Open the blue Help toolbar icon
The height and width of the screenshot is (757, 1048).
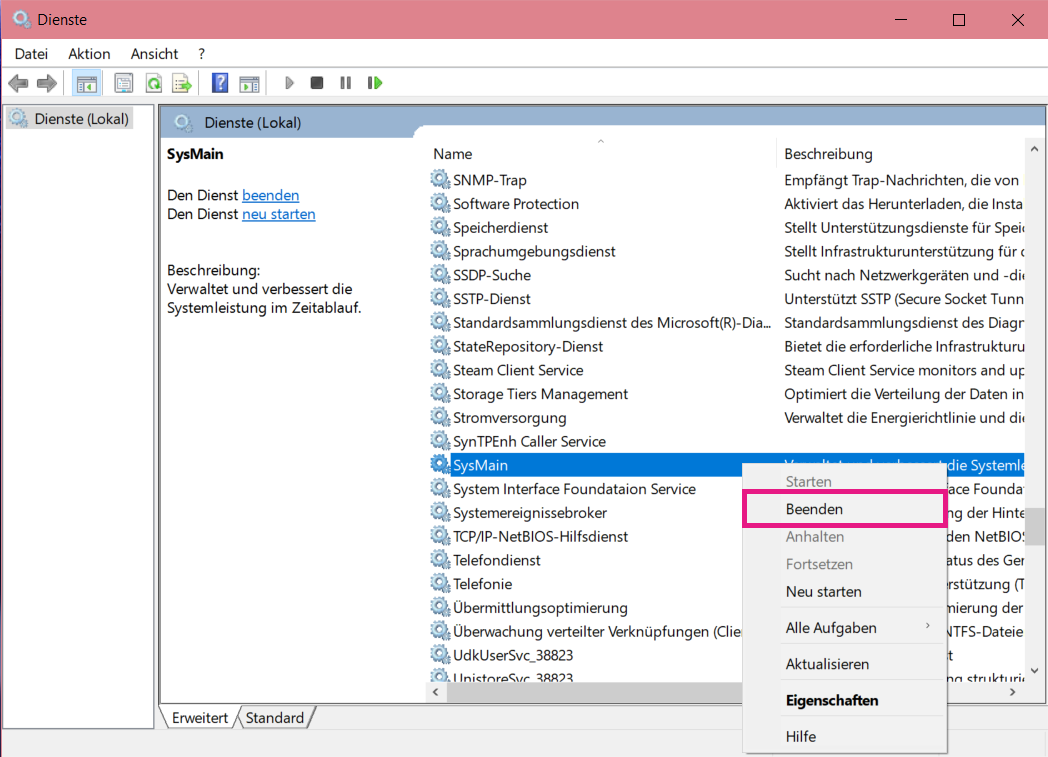point(220,84)
